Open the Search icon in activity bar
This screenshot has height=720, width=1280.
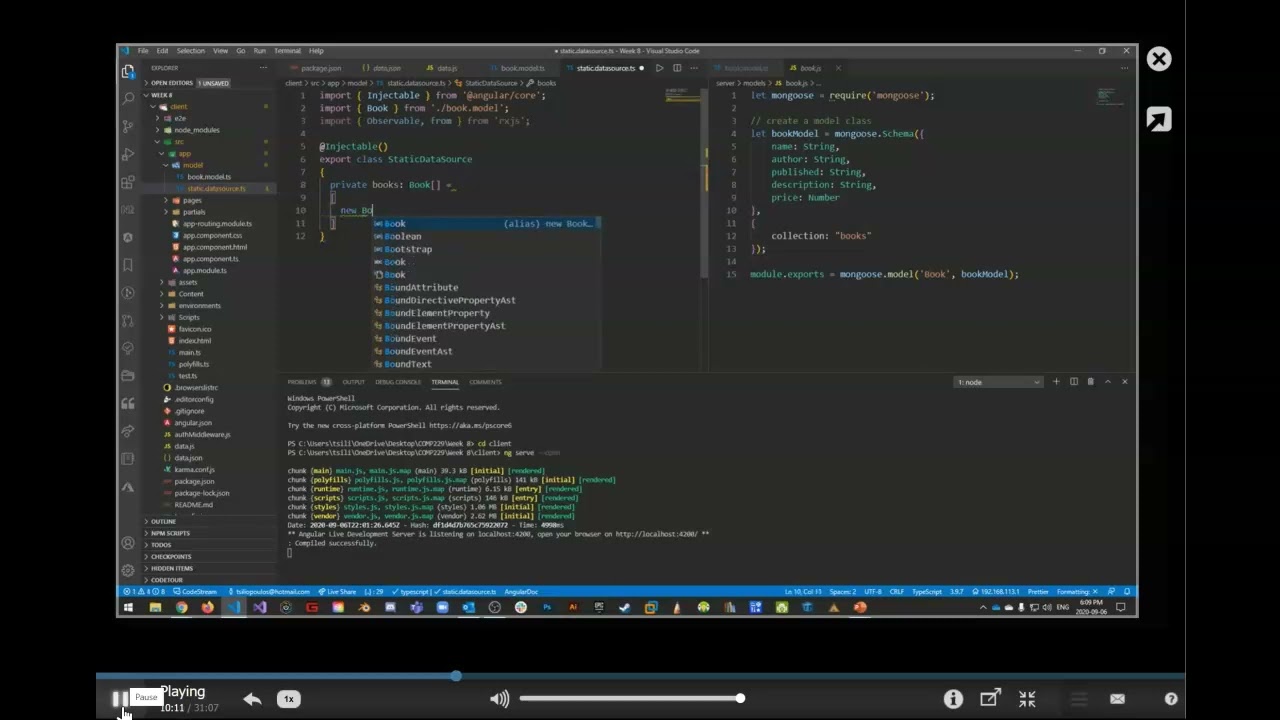128,99
